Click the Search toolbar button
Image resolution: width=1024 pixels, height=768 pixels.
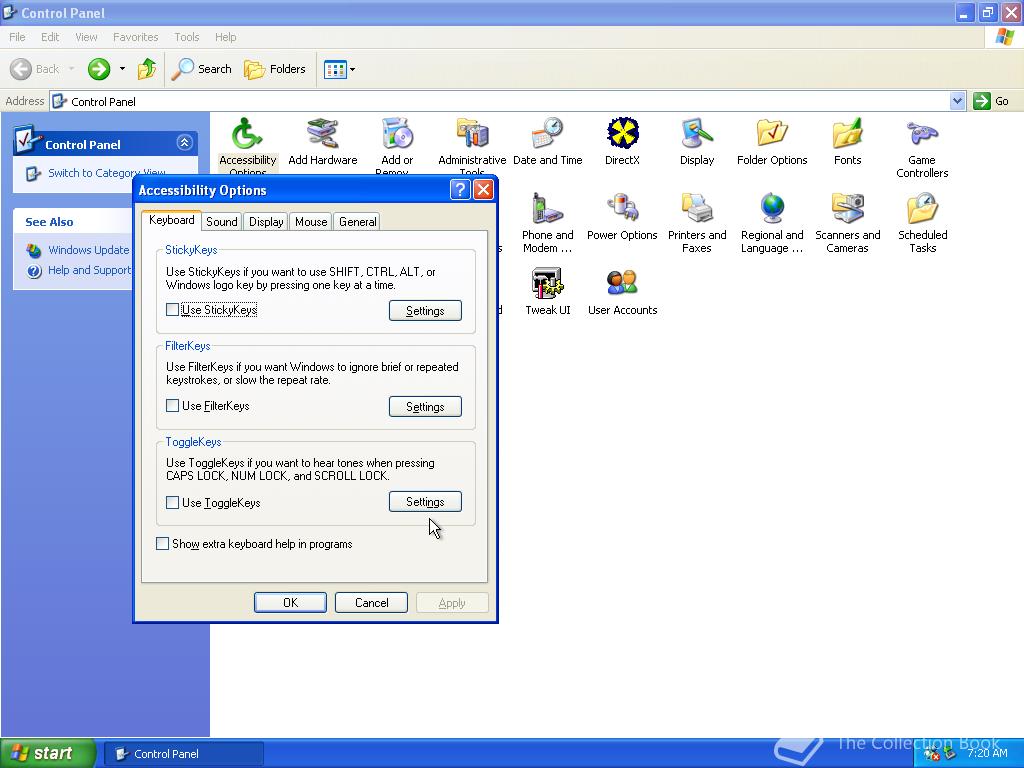(x=202, y=69)
